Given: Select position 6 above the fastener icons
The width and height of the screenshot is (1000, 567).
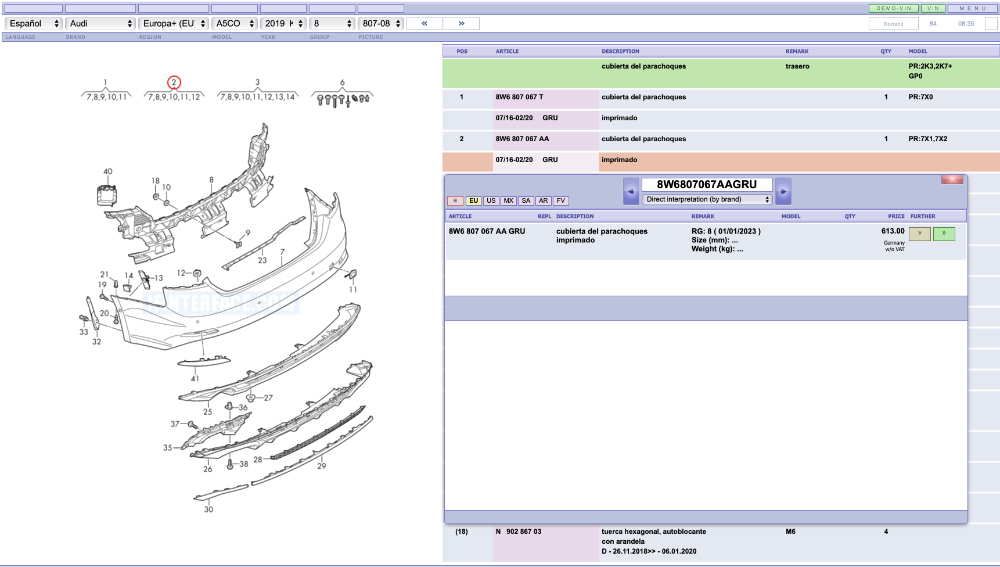Looking at the screenshot, I should tap(342, 83).
